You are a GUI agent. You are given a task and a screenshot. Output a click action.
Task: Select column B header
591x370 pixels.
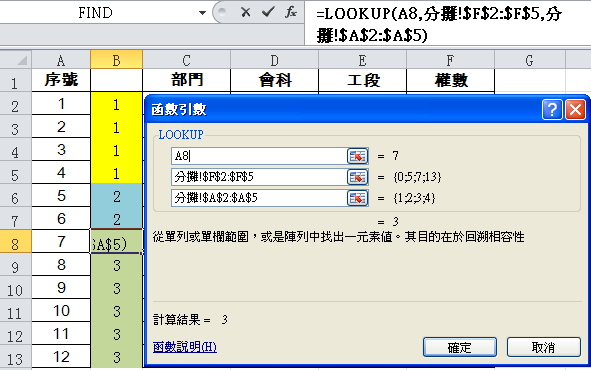coord(116,60)
